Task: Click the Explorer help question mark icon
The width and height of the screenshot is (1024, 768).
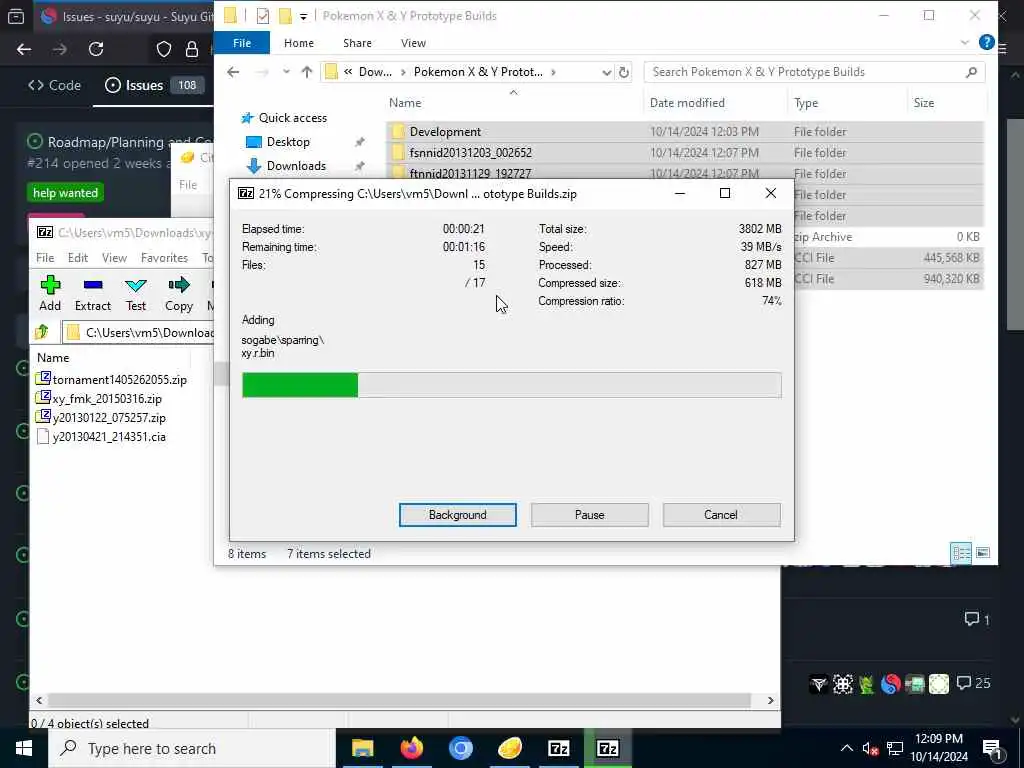Action: click(986, 42)
